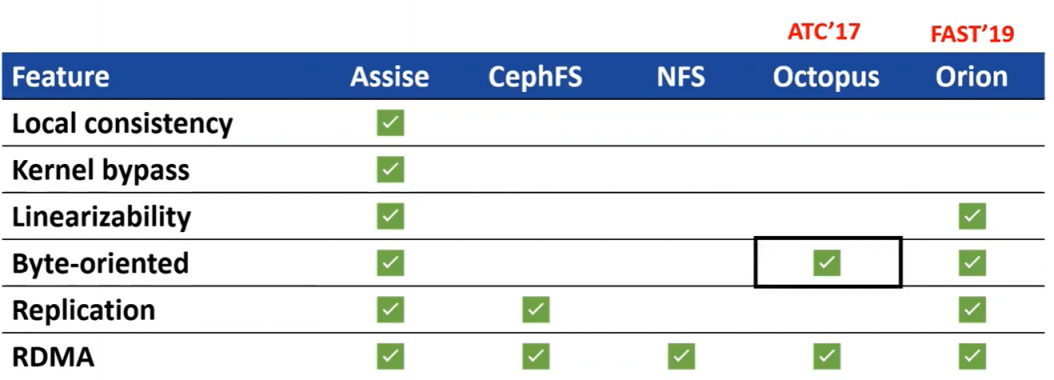Screen dimensions: 1054x380
Task: Click the boxed Octopus Byte-oriented checkmark
Action: (827, 263)
